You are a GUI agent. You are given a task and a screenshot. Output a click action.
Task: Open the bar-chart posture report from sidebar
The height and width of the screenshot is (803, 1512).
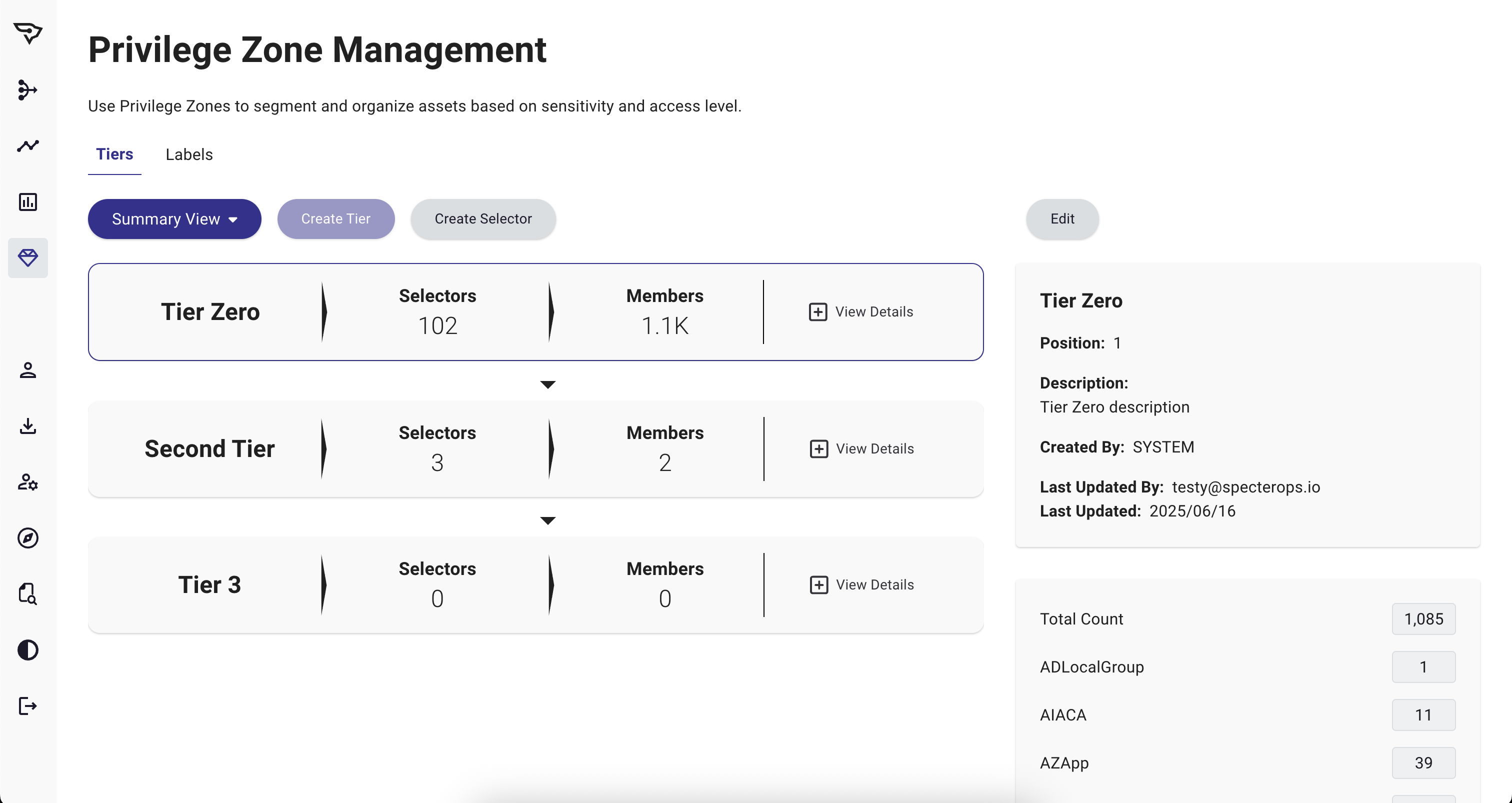tap(27, 201)
